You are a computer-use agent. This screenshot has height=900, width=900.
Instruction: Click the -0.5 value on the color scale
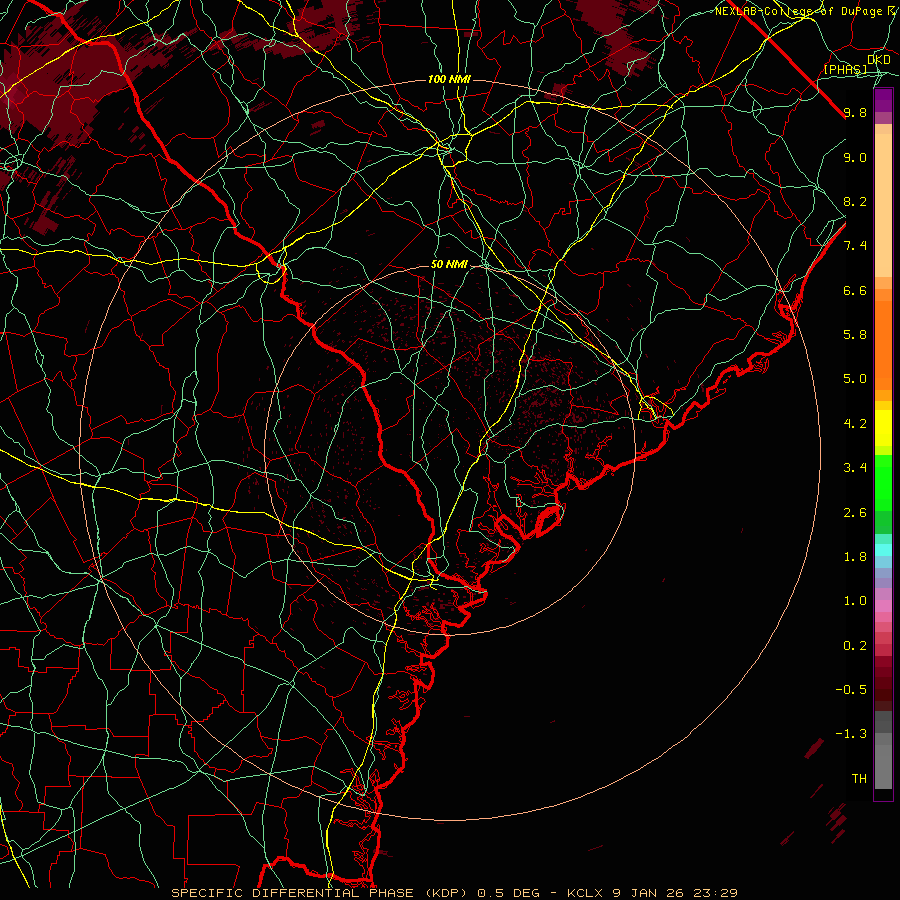tap(851, 690)
